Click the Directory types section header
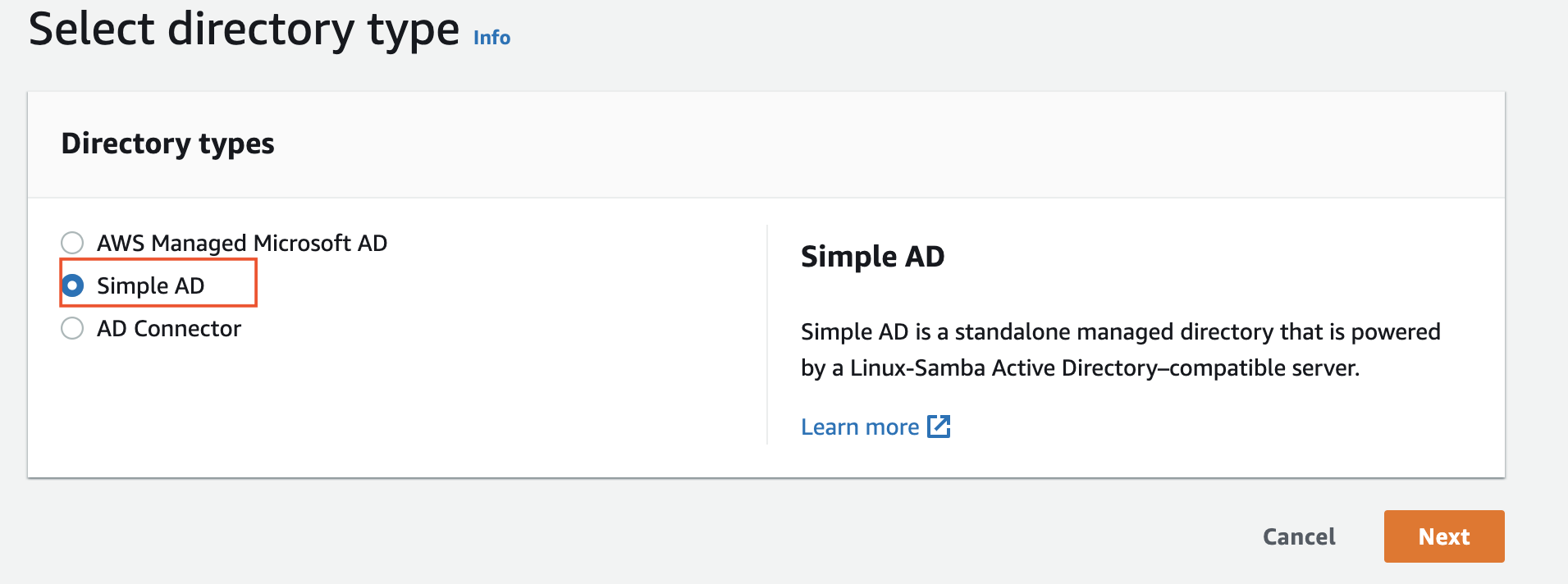The height and width of the screenshot is (584, 1568). click(x=168, y=144)
